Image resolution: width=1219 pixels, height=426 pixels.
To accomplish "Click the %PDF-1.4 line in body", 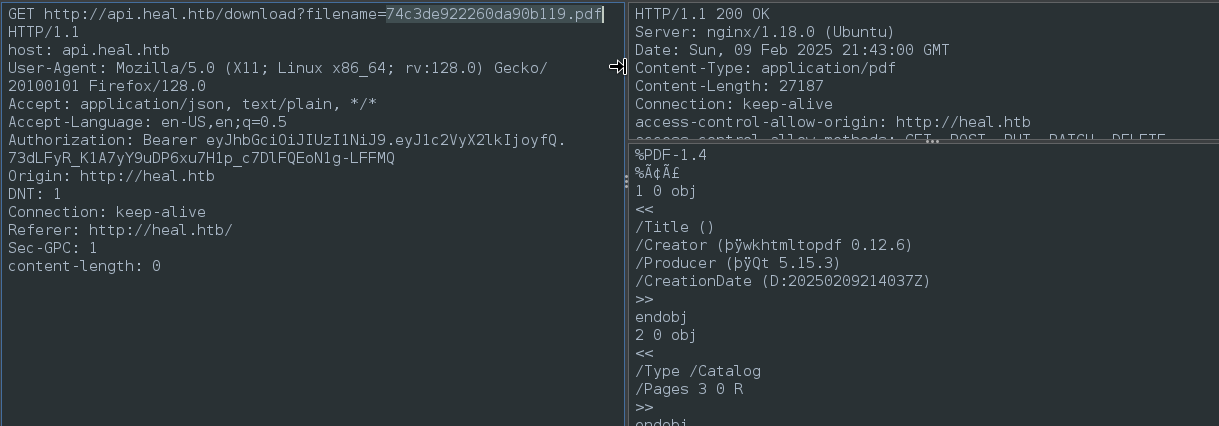I will (x=671, y=155).
